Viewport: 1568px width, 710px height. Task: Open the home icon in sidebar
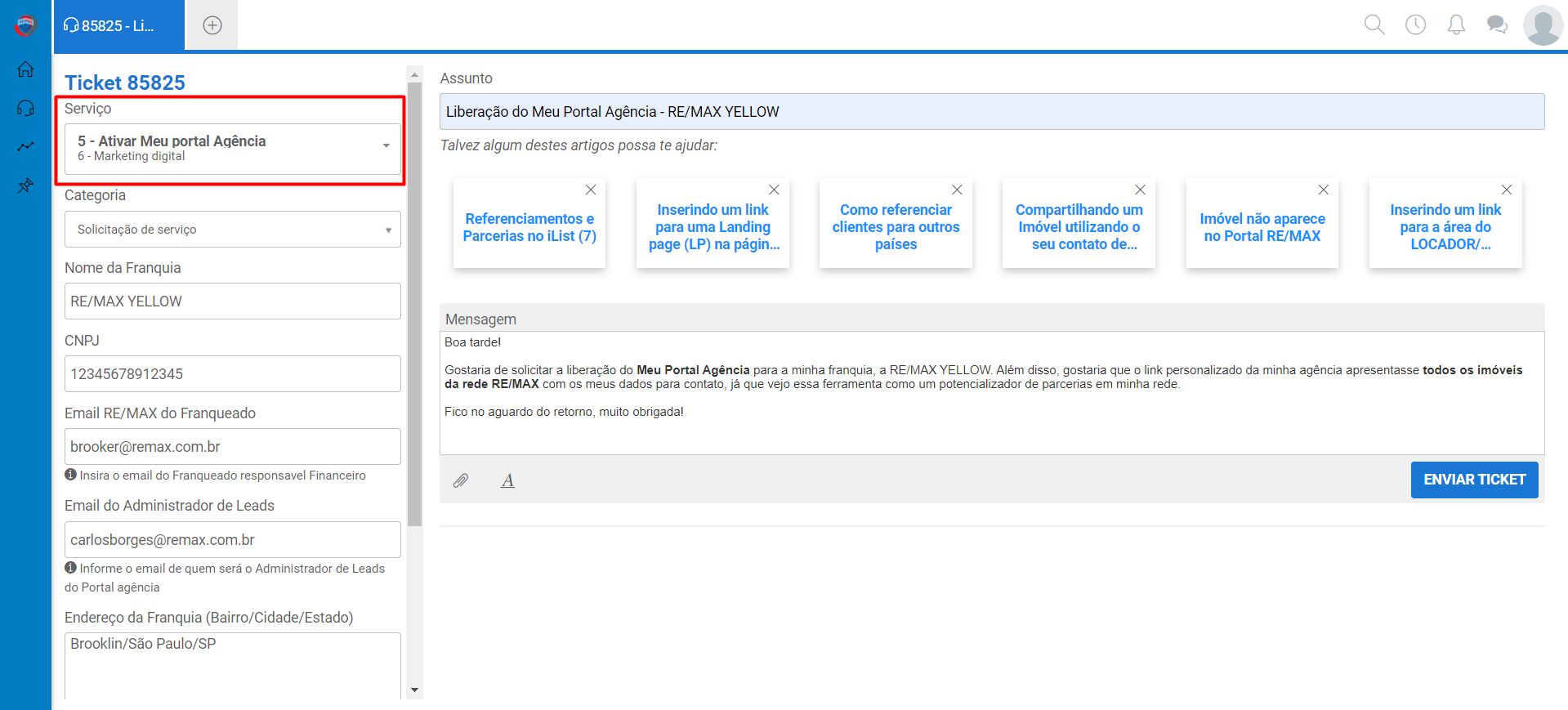[25, 69]
